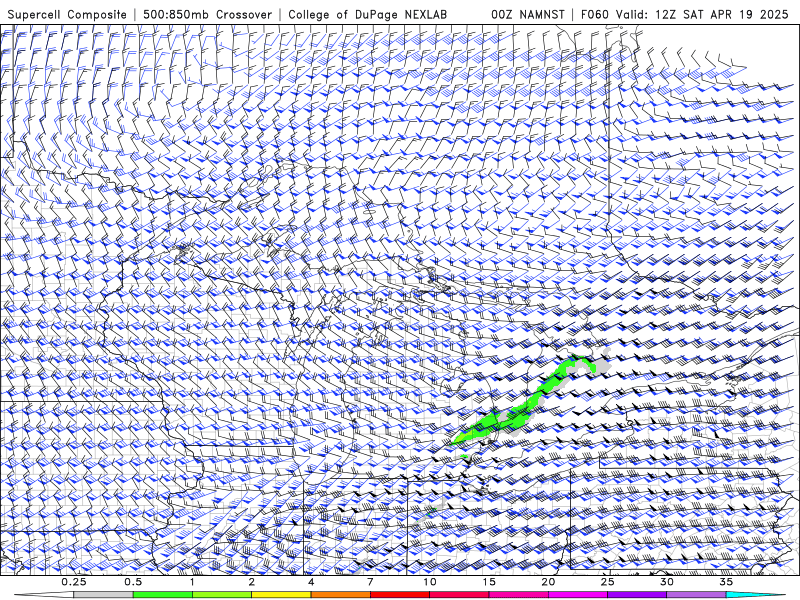Click the legend value 35
Screen dimensions: 800x600
[726, 582]
